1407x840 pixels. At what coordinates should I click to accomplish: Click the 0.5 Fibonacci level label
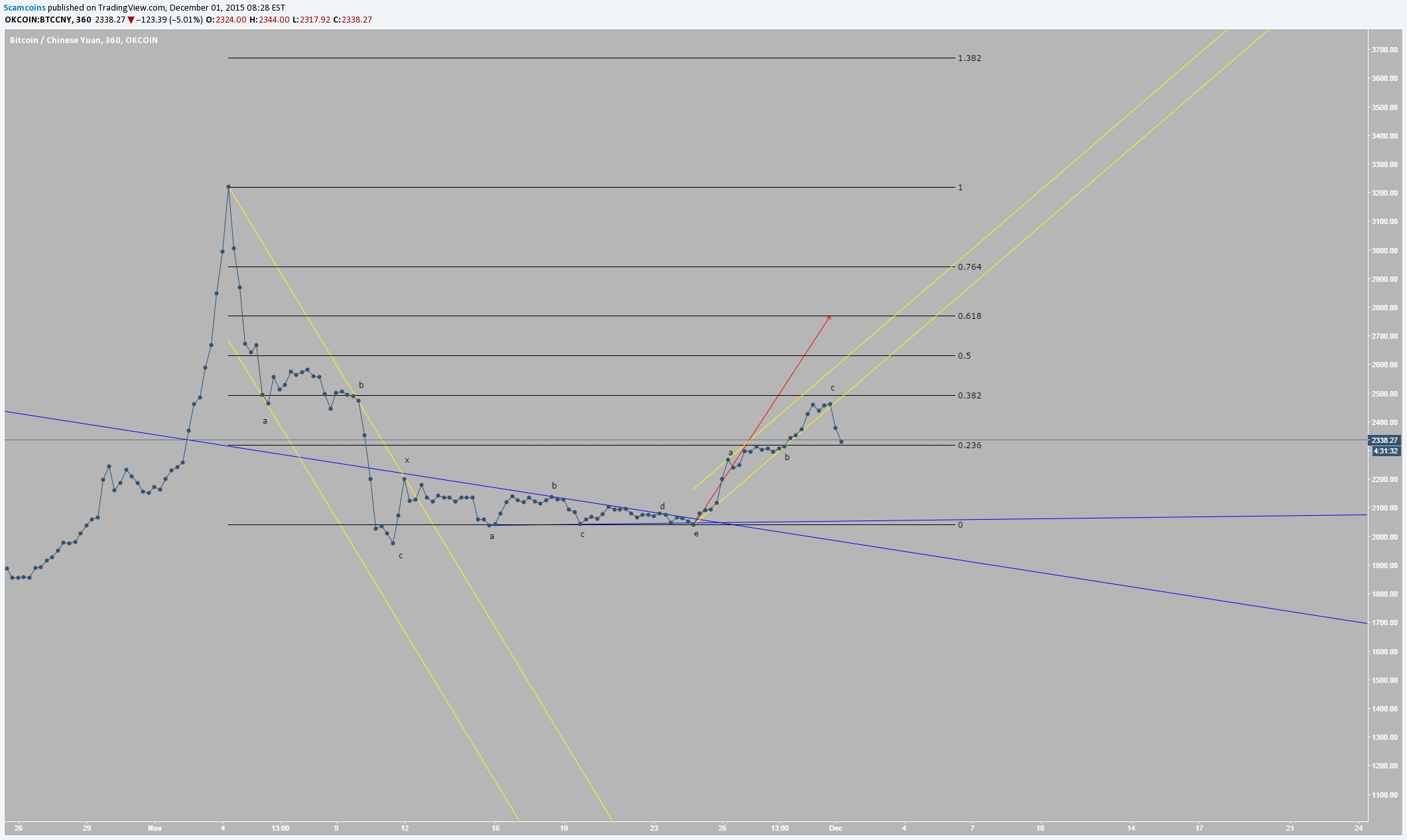[964, 356]
